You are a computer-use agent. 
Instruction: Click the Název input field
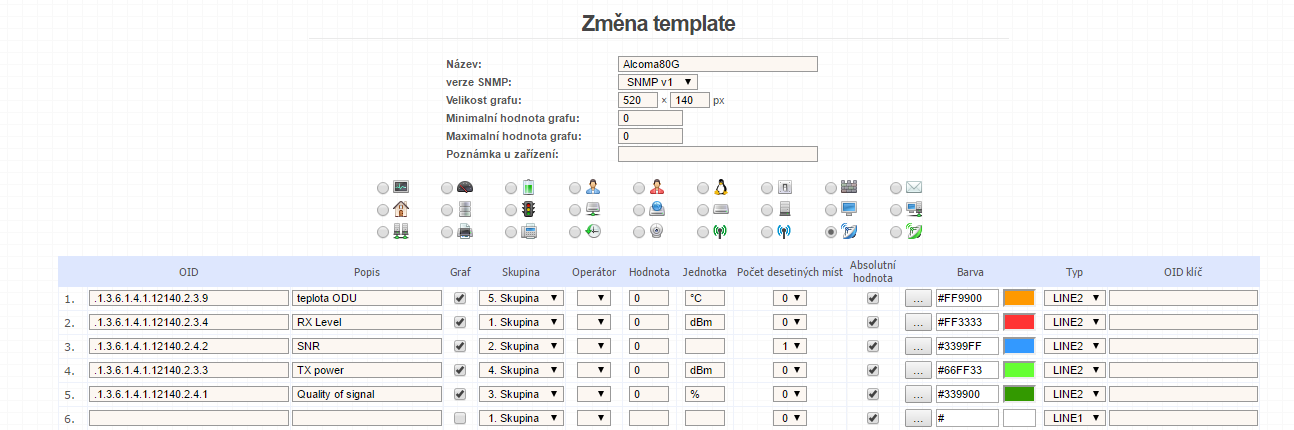718,64
